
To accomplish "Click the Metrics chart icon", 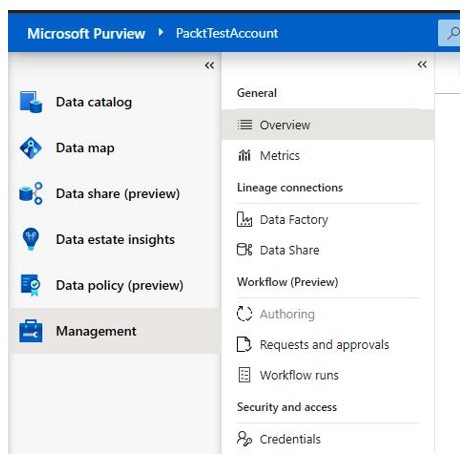I will pos(245,155).
